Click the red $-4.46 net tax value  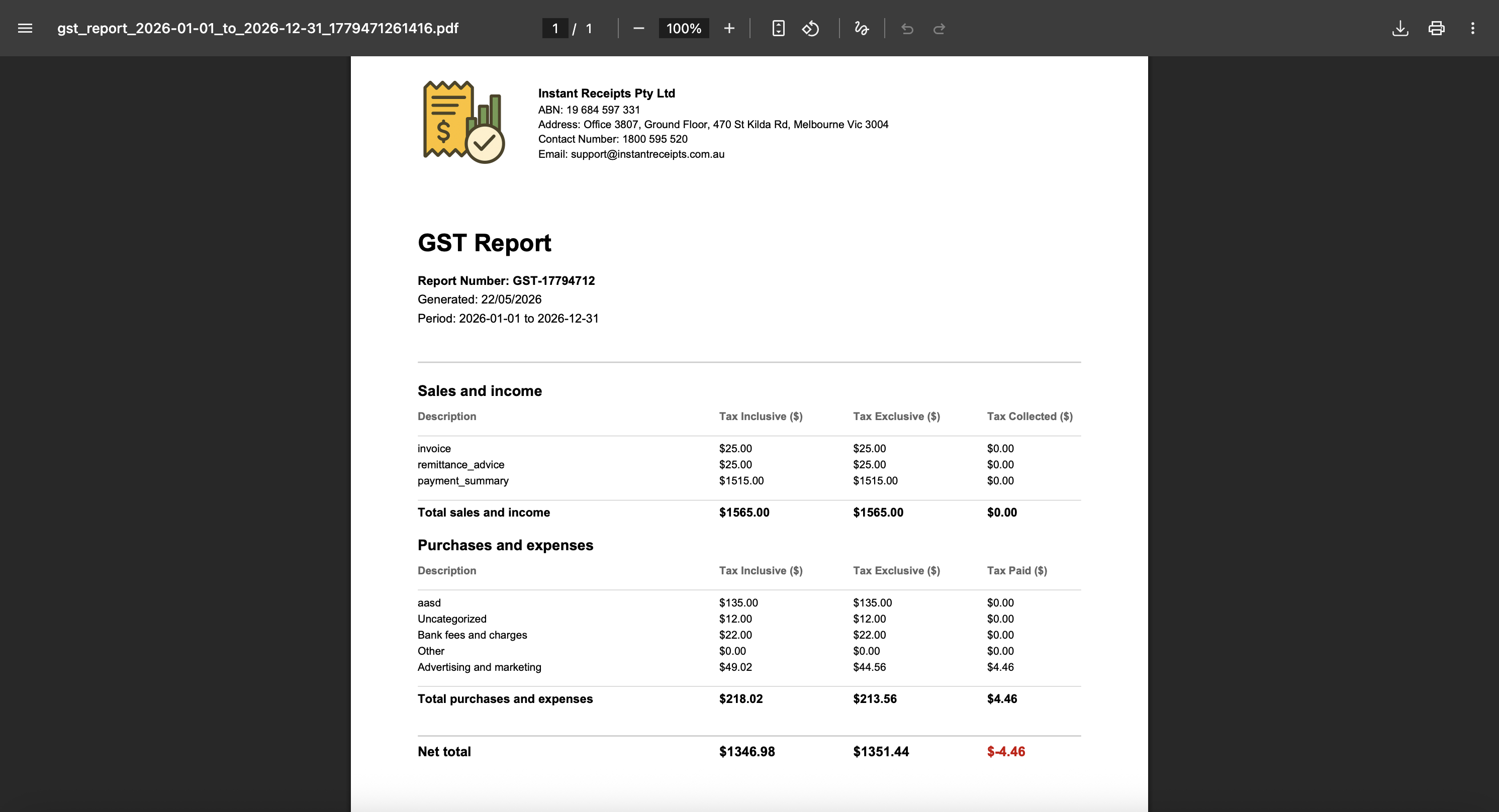pos(1006,752)
